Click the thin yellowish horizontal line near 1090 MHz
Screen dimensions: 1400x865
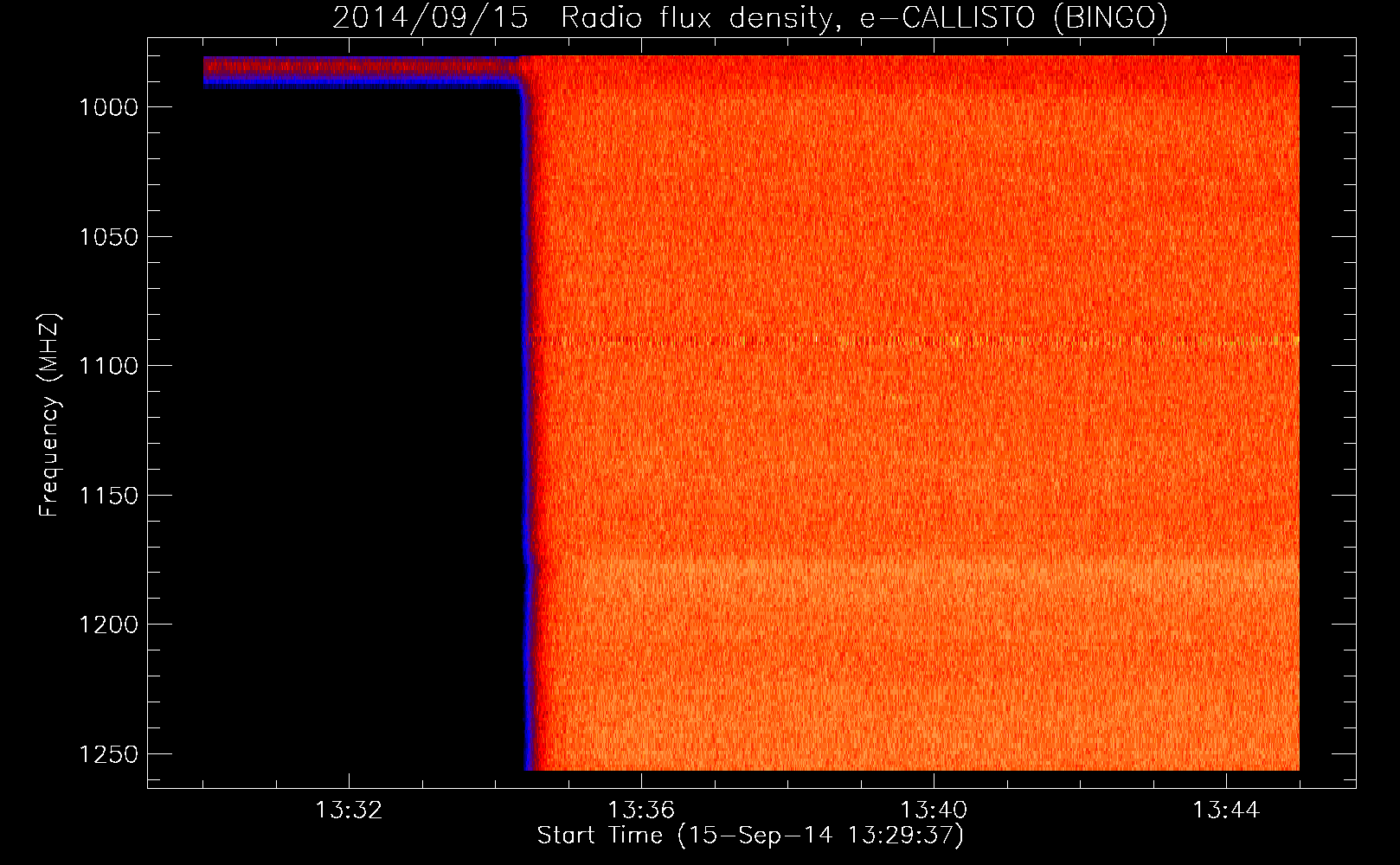pyautogui.click(x=913, y=341)
